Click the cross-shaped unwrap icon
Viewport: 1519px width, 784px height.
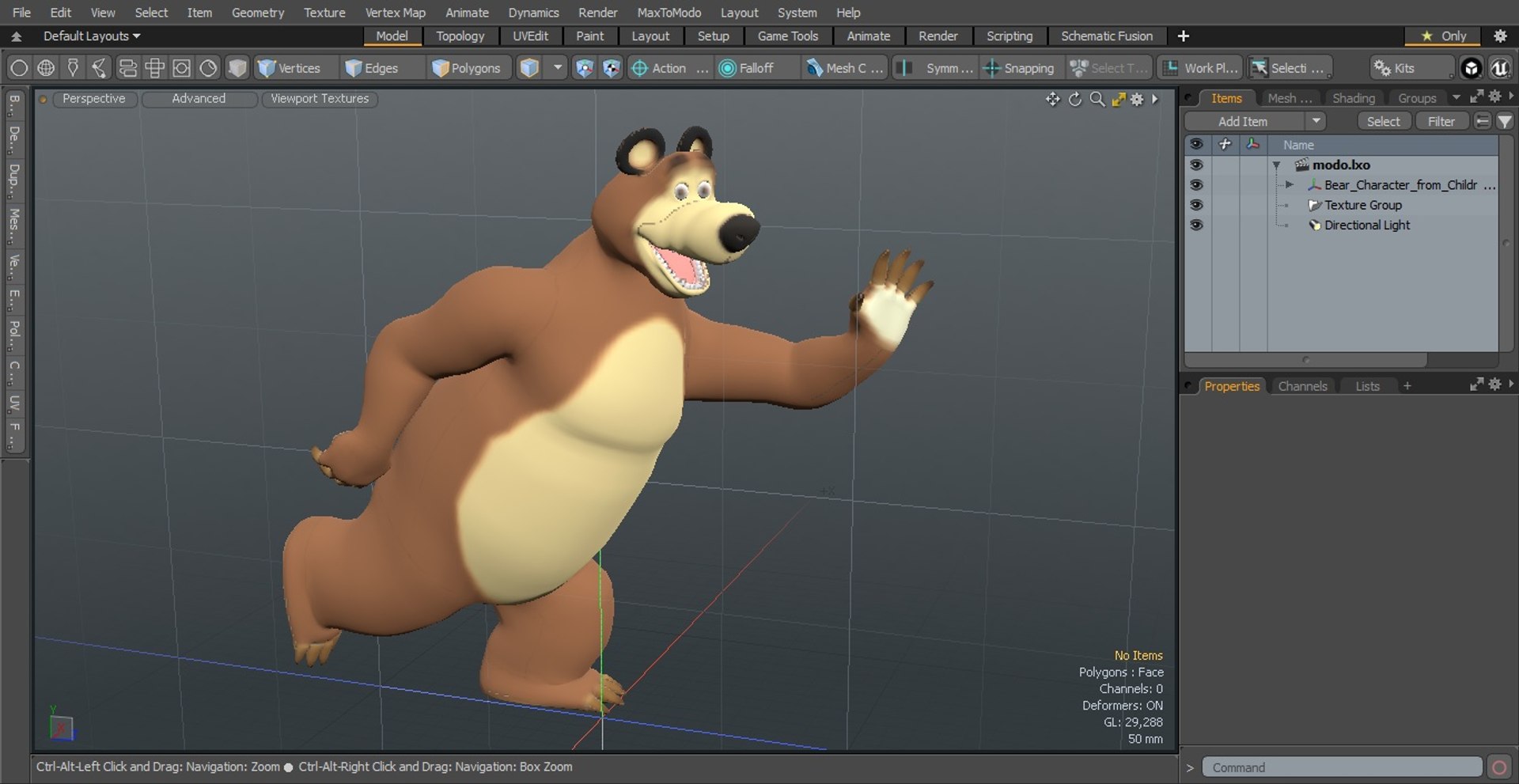[x=154, y=68]
